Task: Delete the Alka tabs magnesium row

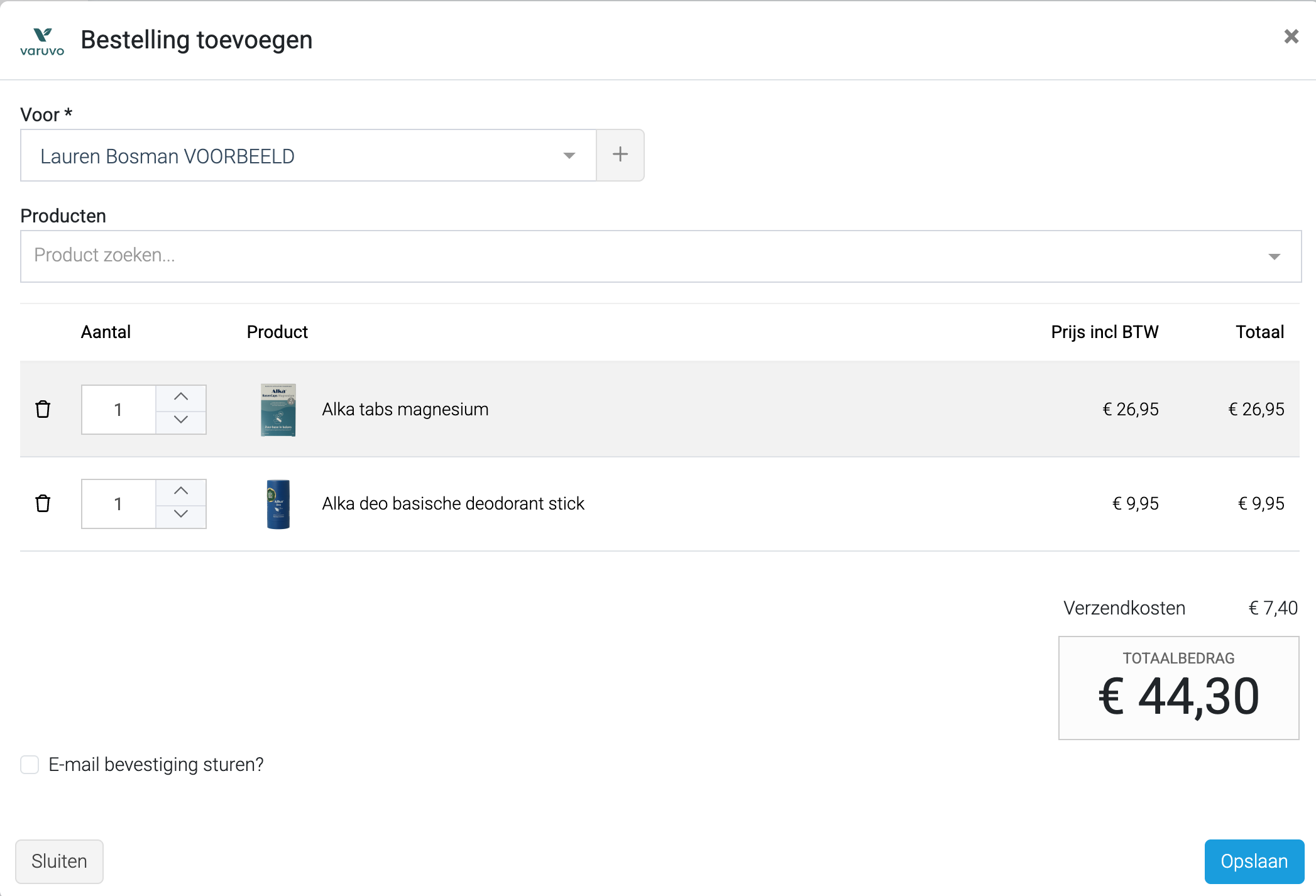Action: pos(43,409)
